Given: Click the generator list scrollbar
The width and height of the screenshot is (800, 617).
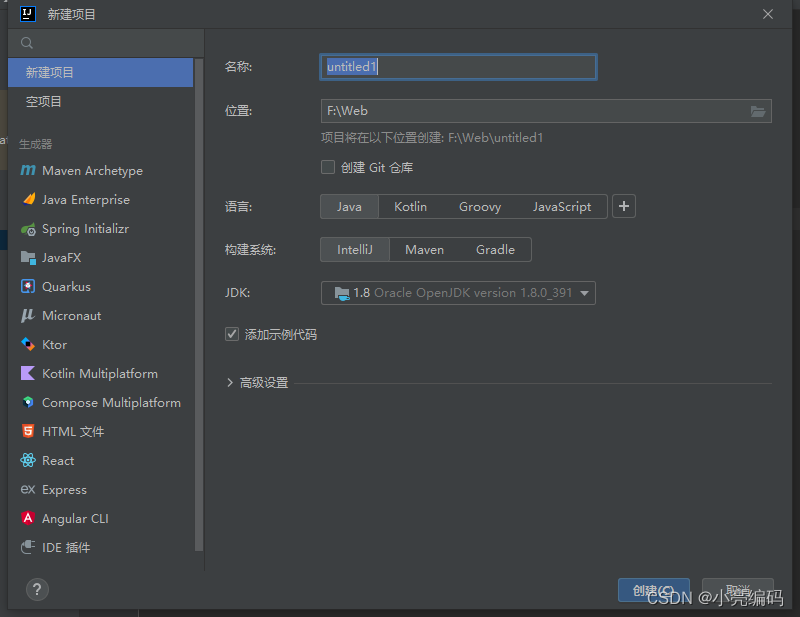Looking at the screenshot, I should pos(199,305).
